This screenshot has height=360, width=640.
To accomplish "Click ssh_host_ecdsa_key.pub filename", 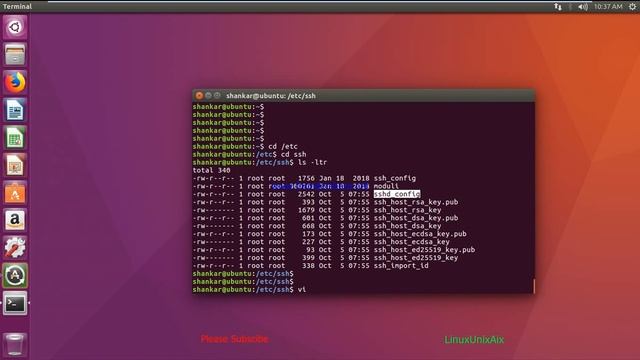I will click(420, 234).
